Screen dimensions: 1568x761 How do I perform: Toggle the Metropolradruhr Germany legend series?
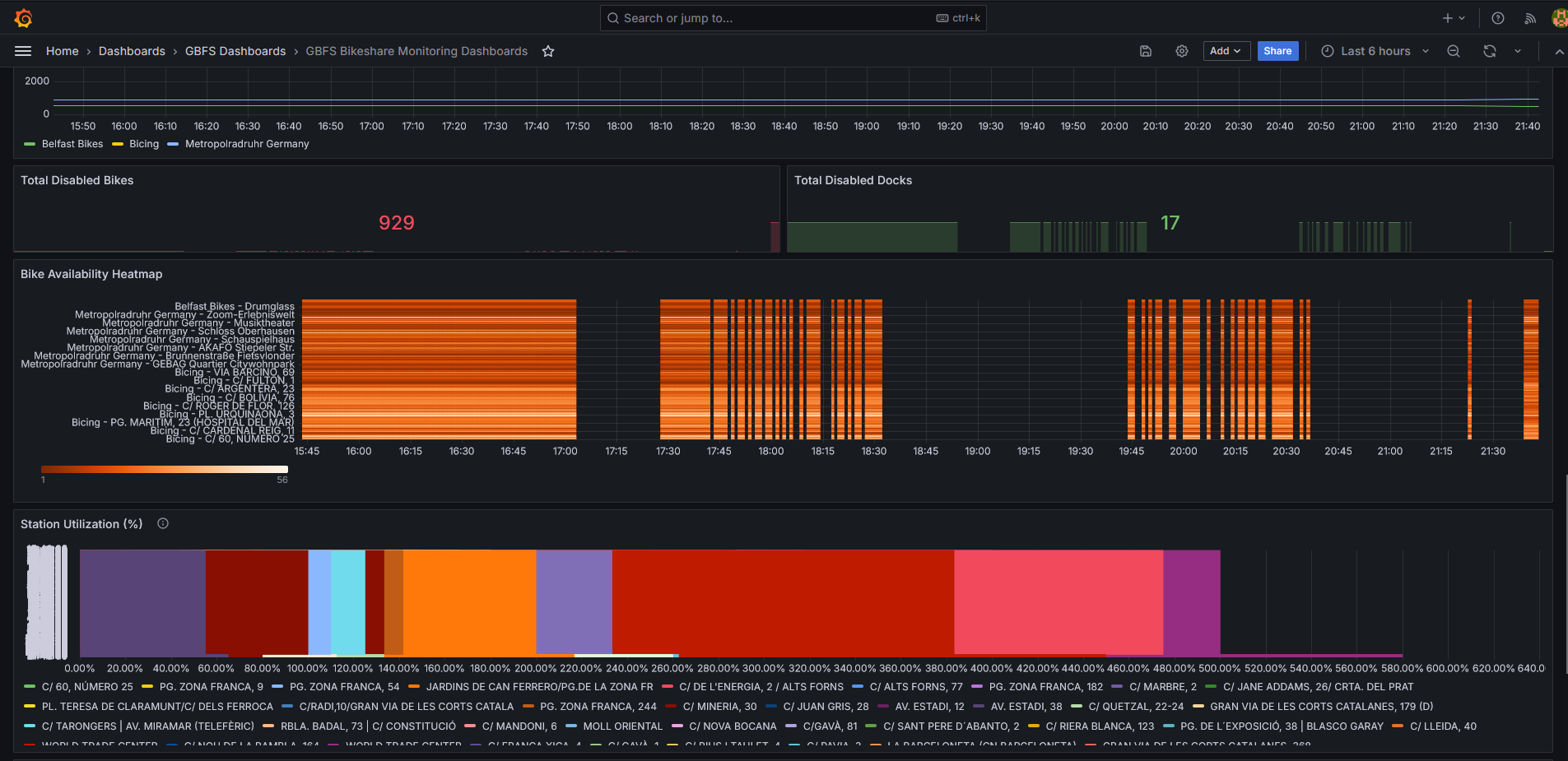(247, 144)
